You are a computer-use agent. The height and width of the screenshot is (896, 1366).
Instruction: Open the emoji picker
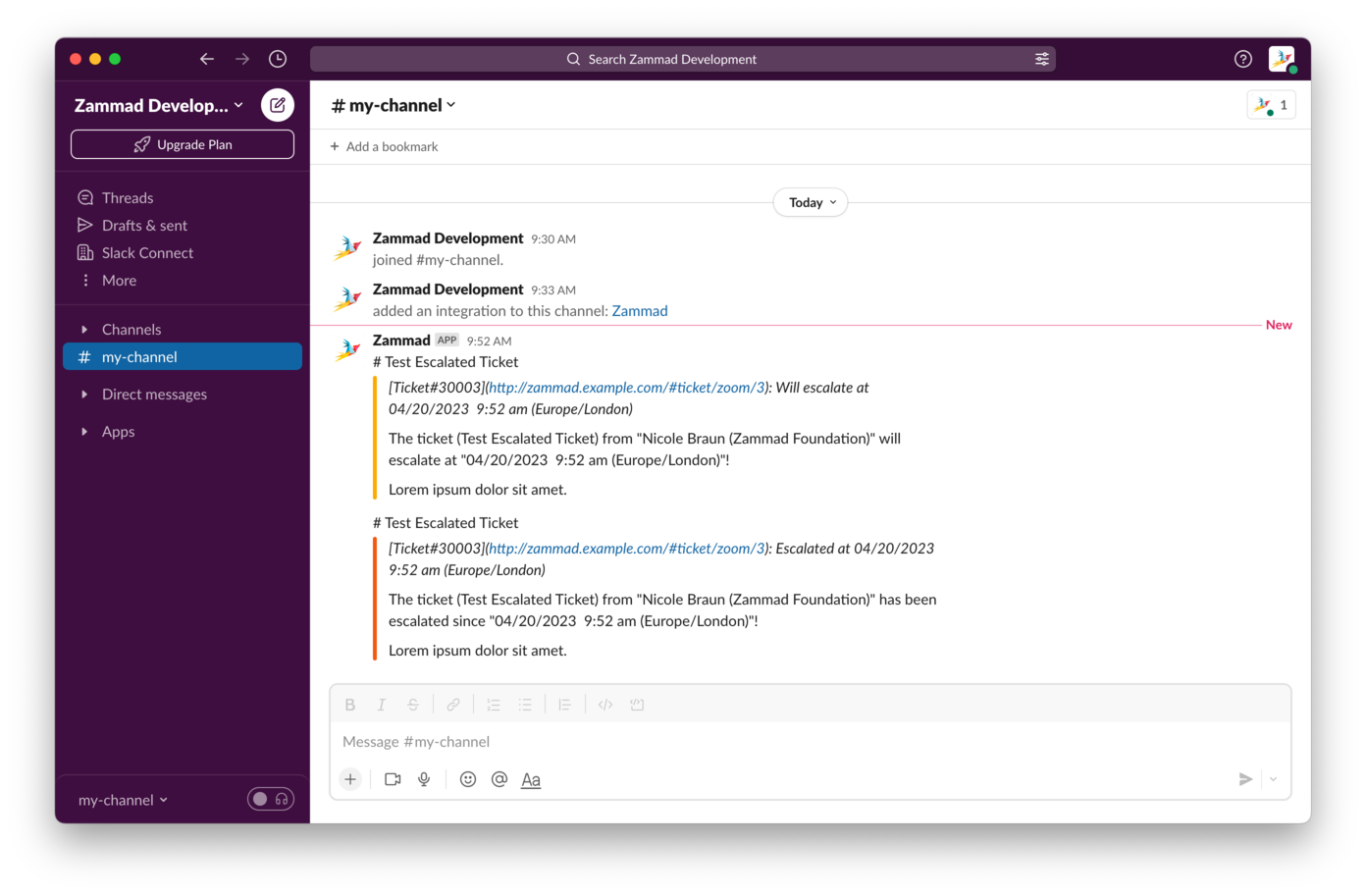[x=468, y=779]
